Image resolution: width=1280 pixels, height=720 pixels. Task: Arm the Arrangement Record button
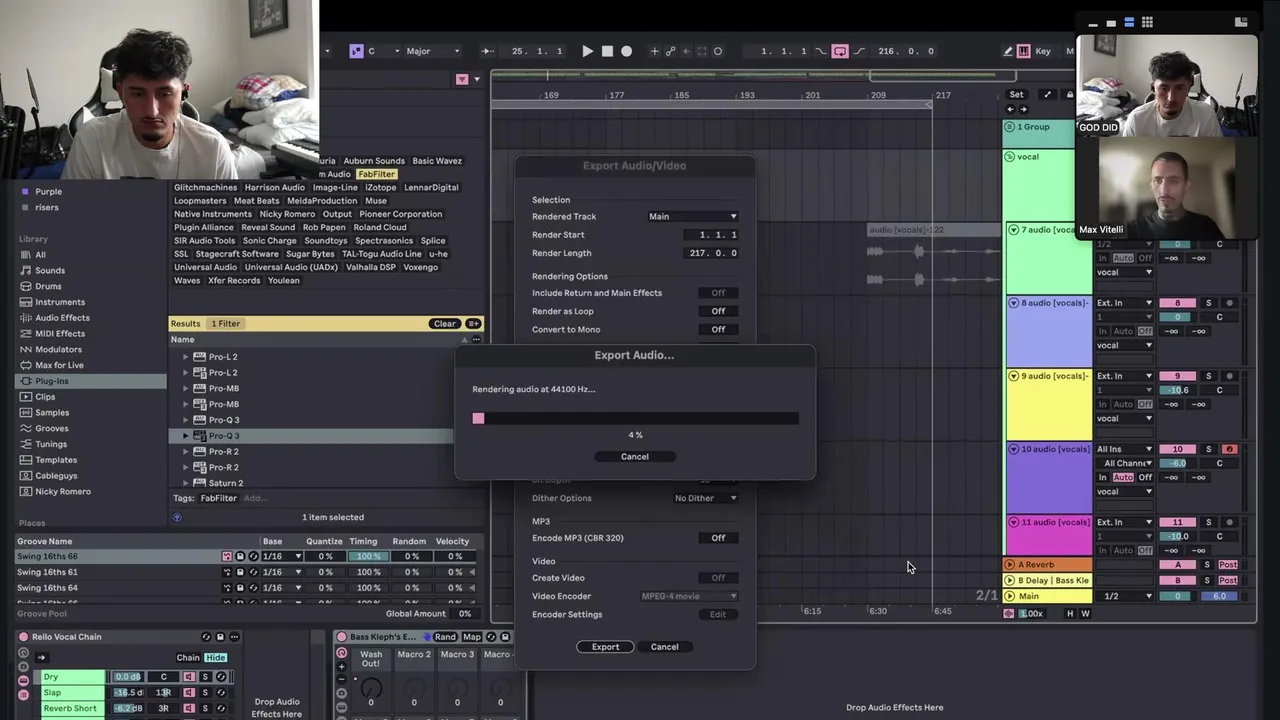coord(627,51)
